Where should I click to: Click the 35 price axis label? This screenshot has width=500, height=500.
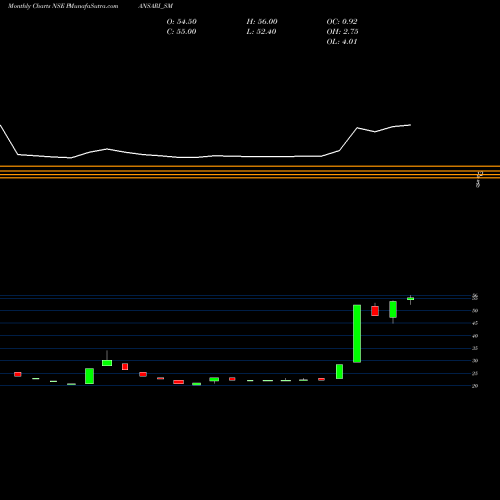click(475, 348)
